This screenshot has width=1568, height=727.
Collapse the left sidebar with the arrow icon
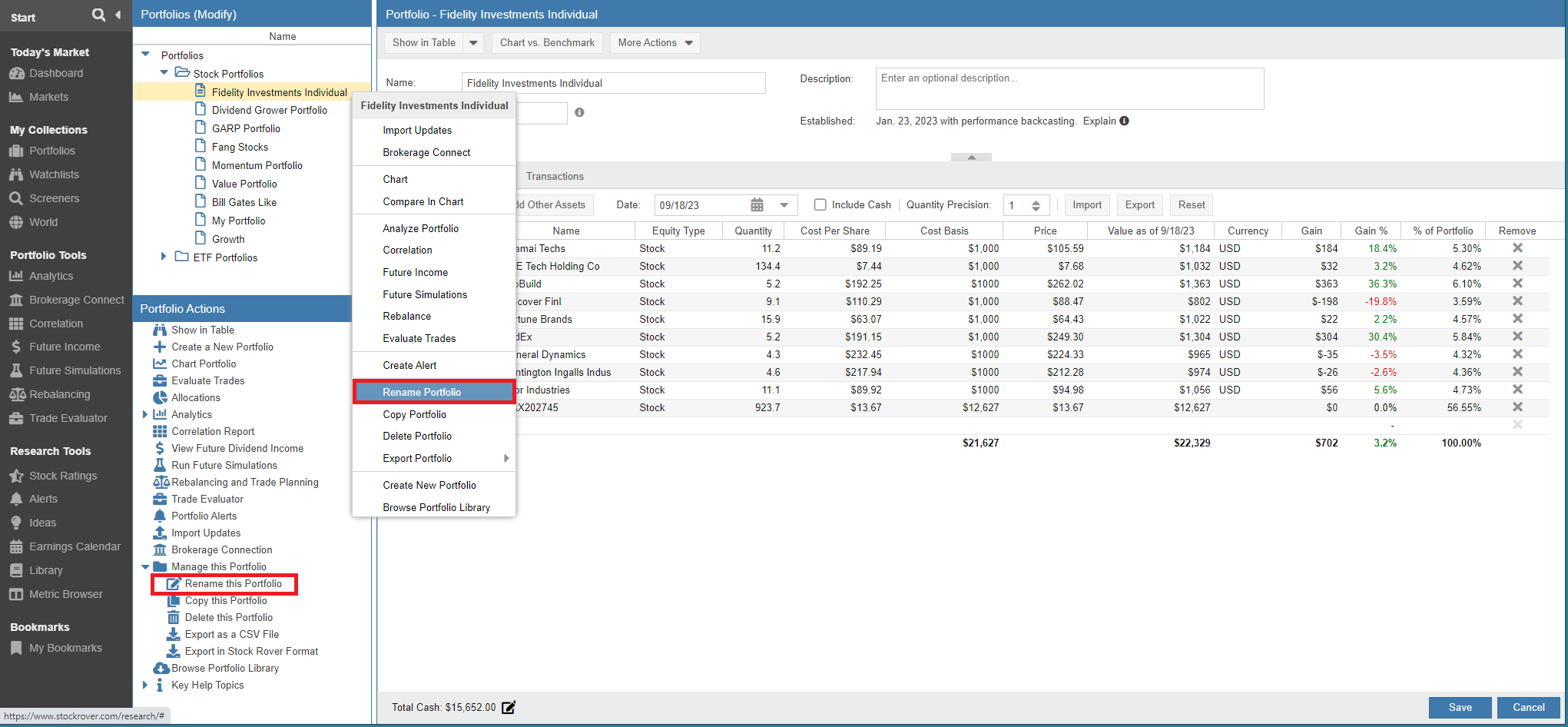(118, 15)
